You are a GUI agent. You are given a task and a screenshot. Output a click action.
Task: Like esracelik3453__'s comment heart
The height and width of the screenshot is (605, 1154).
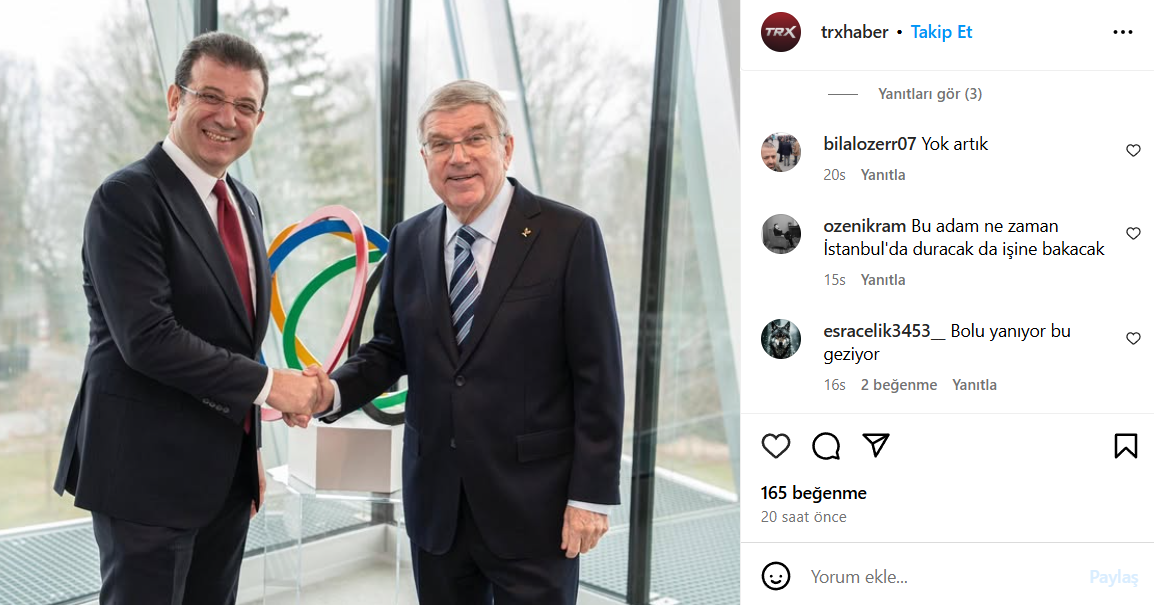[1133, 339]
